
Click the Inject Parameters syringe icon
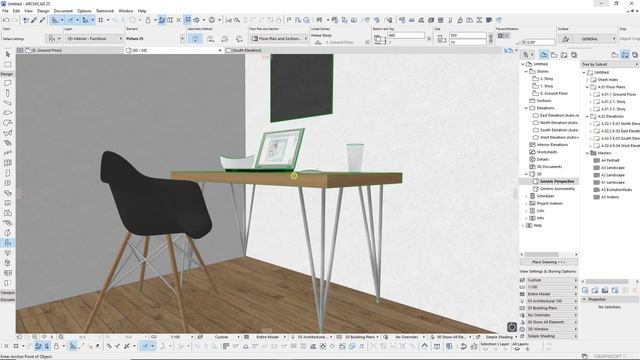click(x=42, y=20)
